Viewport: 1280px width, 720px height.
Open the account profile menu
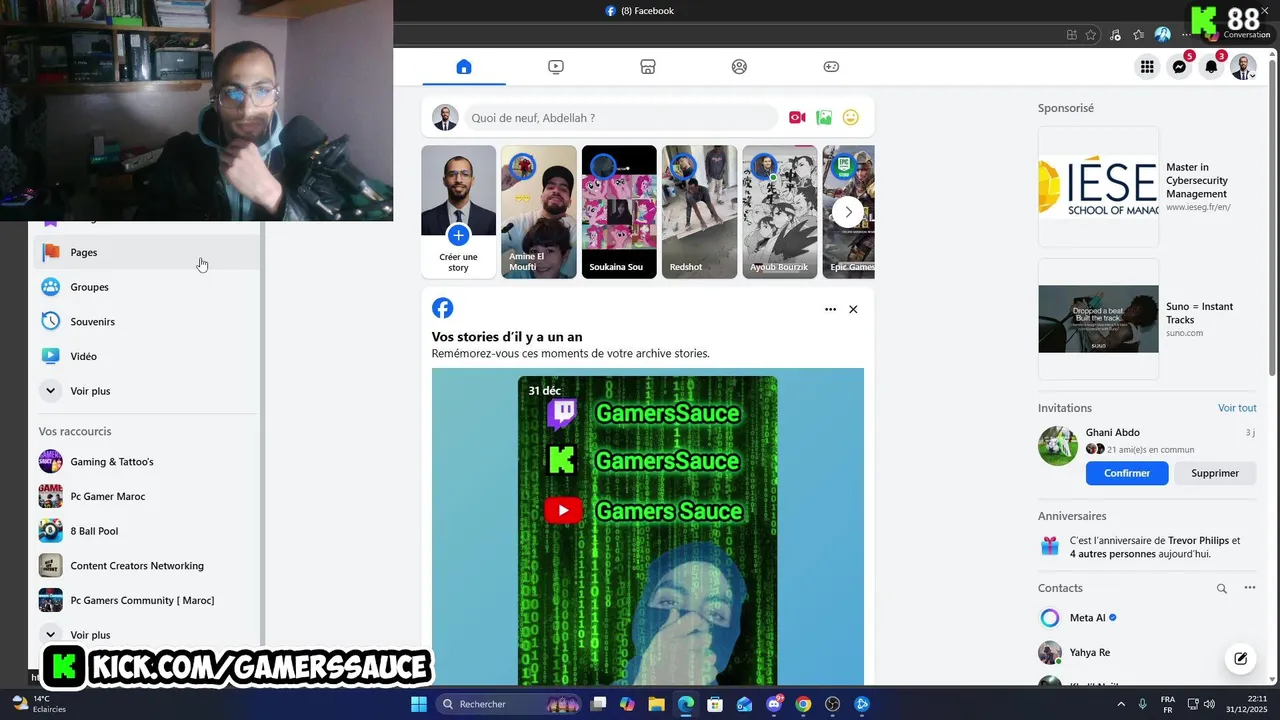tap(1243, 67)
